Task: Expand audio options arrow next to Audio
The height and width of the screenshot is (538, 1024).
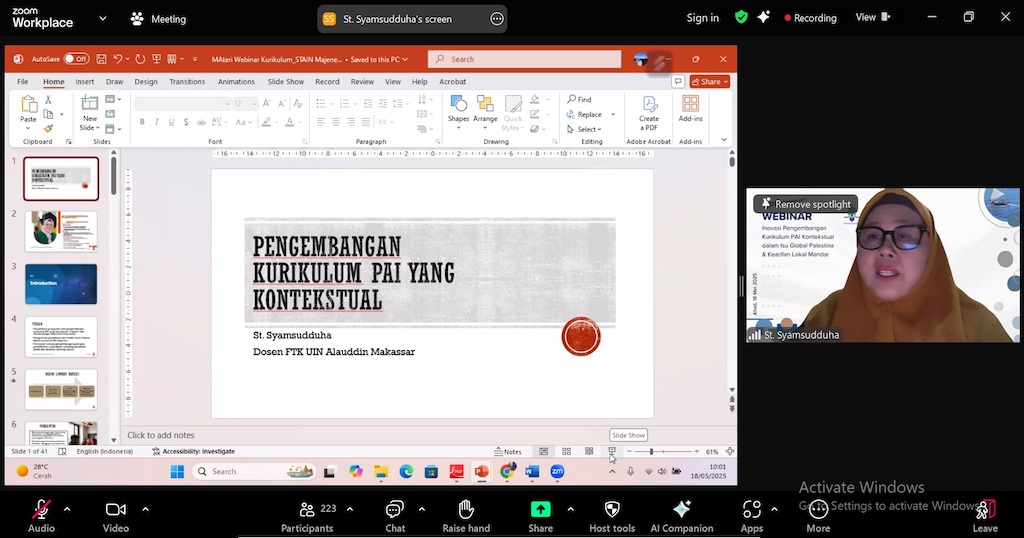Action: (67, 509)
